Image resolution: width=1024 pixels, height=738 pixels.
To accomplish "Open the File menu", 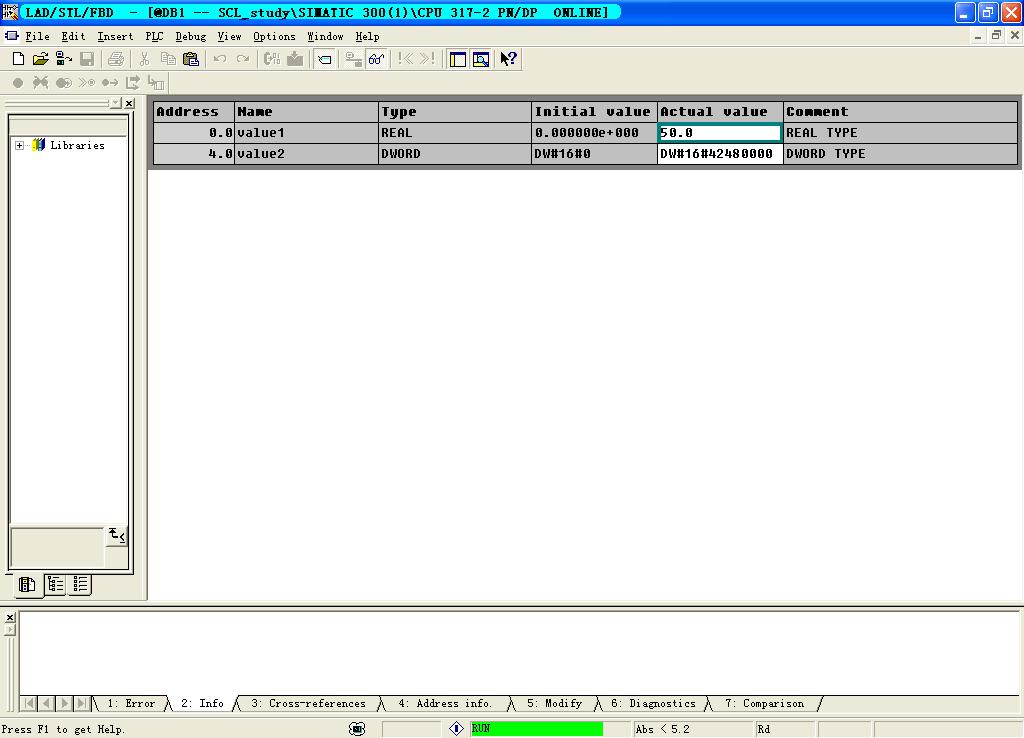I will tap(37, 37).
